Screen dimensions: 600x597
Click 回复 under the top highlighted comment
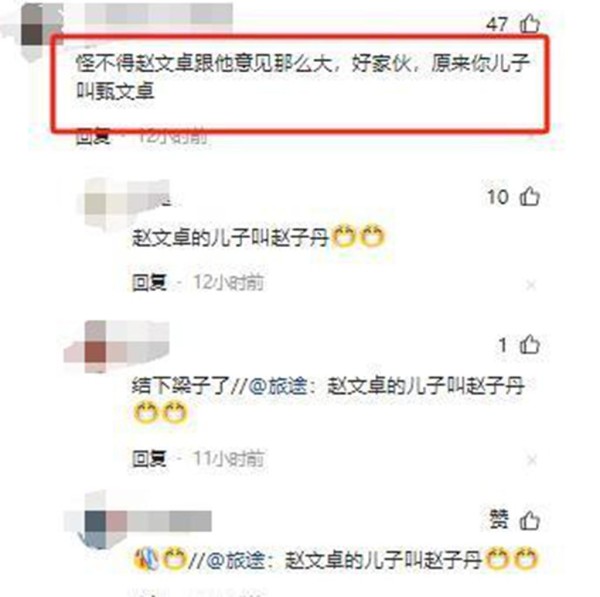[x=93, y=137]
